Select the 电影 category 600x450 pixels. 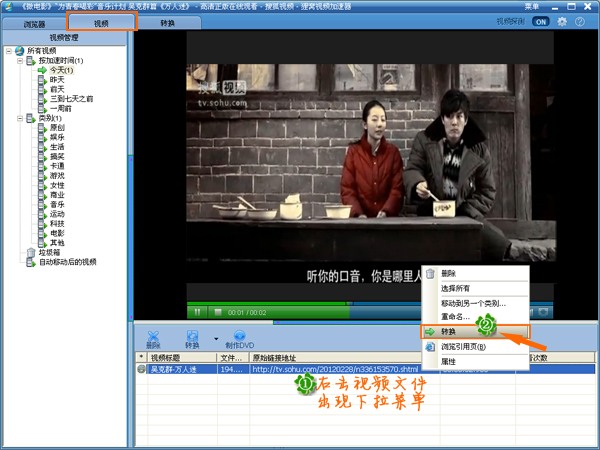point(57,233)
